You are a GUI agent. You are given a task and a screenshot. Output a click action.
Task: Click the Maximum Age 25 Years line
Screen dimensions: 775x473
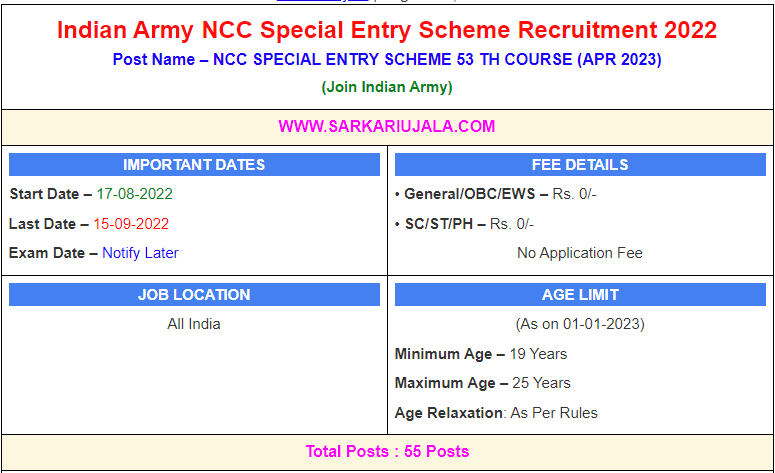click(x=483, y=383)
